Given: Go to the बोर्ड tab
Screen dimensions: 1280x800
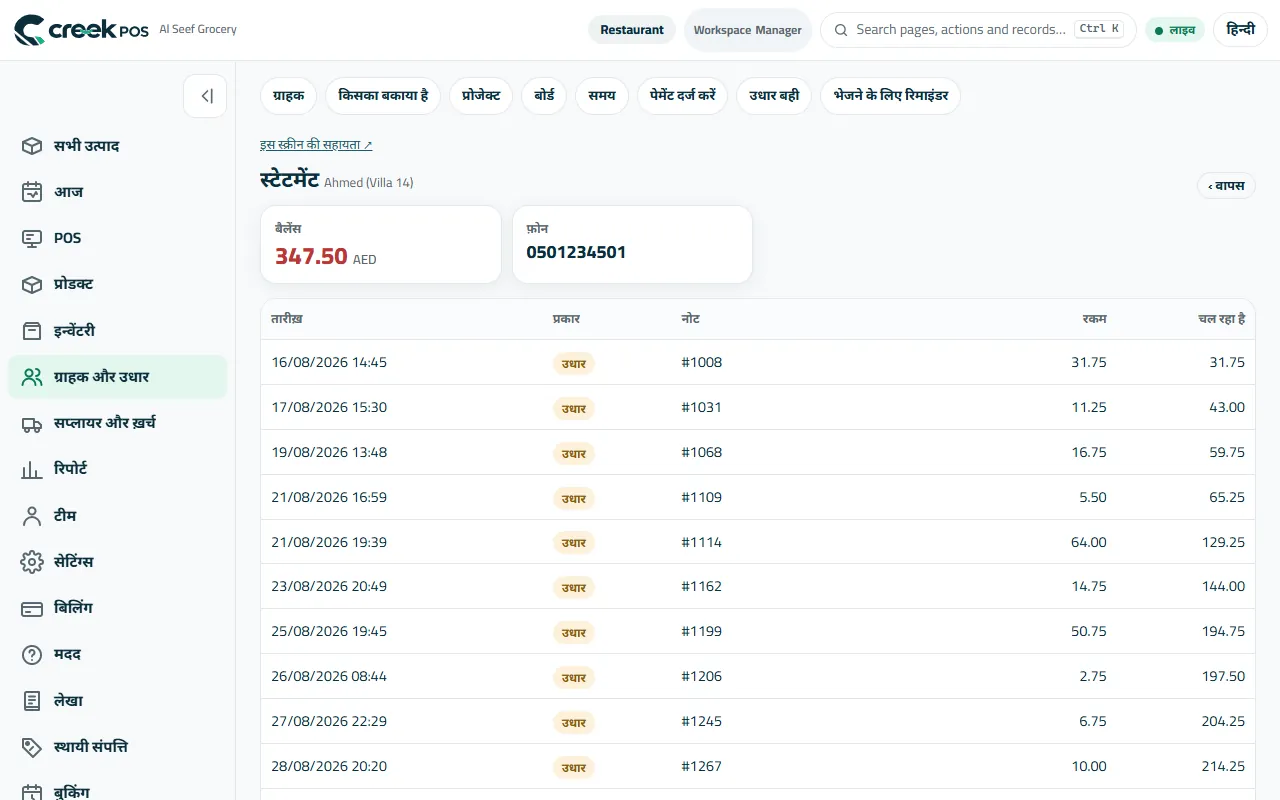Looking at the screenshot, I should [544, 96].
